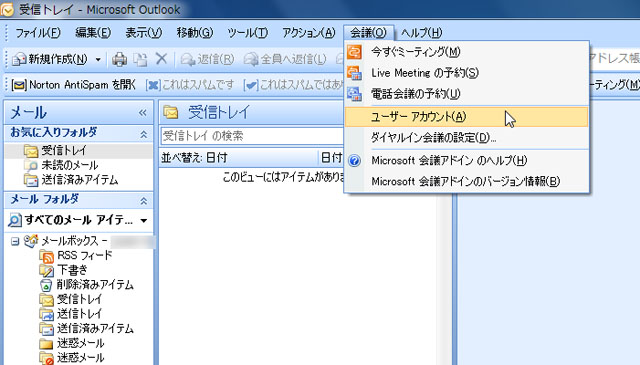The width and height of the screenshot is (640, 365).
Task: Click the Norton AntiSpam envelope icon
Action: coord(19,85)
